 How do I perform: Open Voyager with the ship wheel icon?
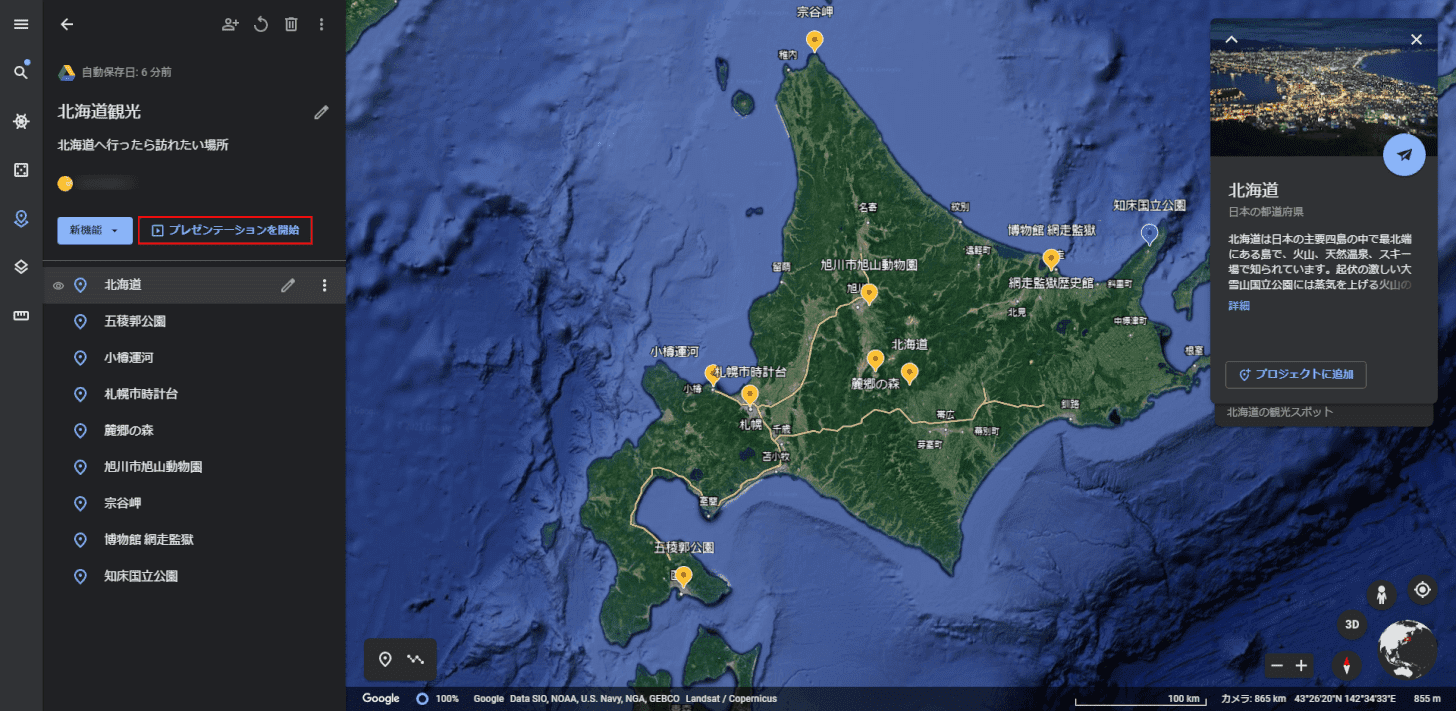tap(21, 121)
